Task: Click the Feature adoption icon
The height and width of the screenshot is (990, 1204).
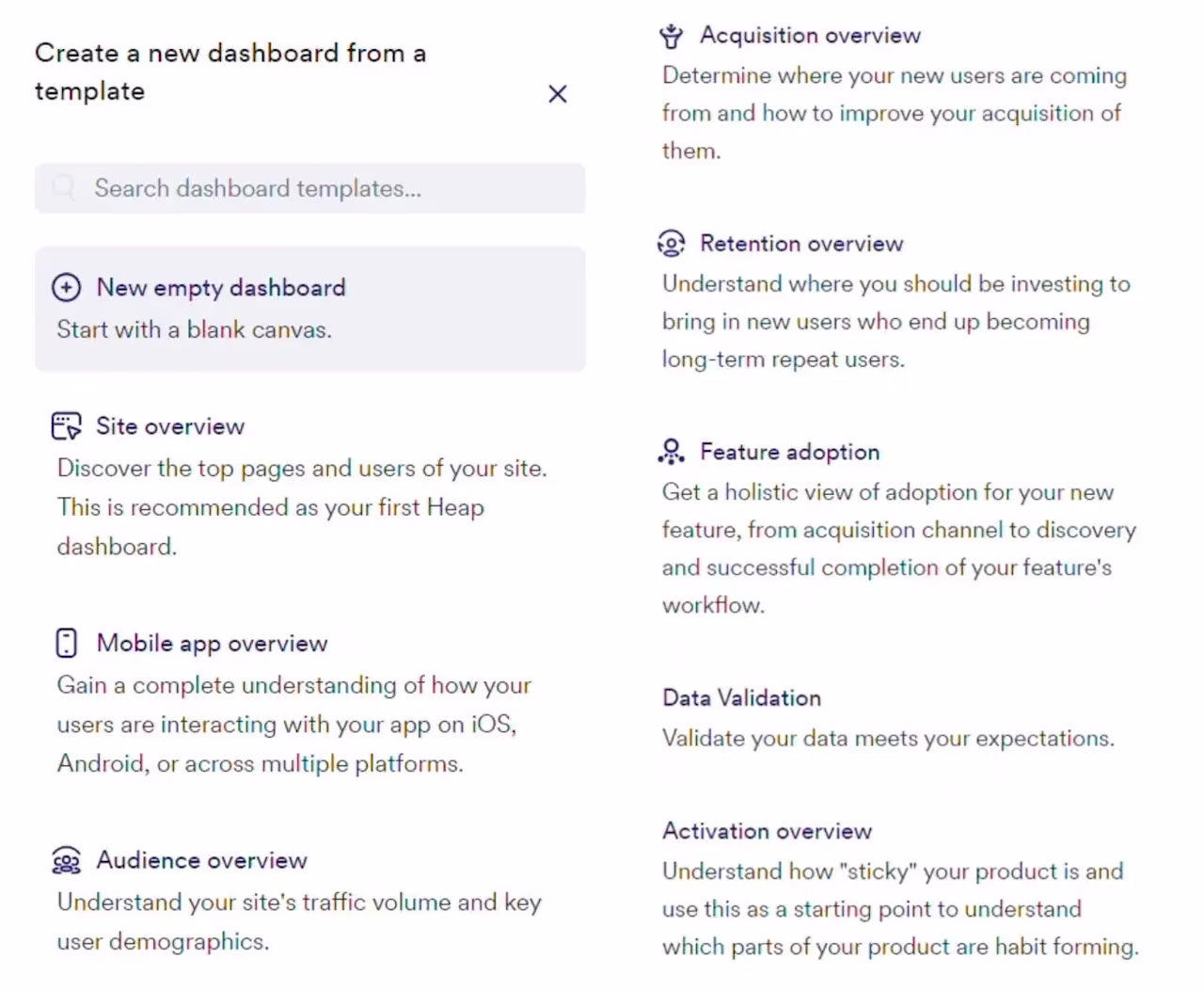Action: 671,452
